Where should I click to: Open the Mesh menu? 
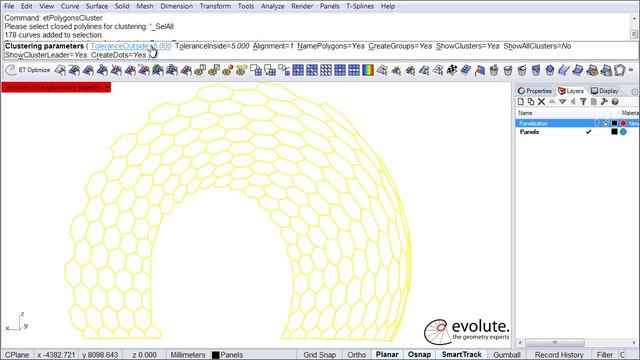click(x=145, y=6)
